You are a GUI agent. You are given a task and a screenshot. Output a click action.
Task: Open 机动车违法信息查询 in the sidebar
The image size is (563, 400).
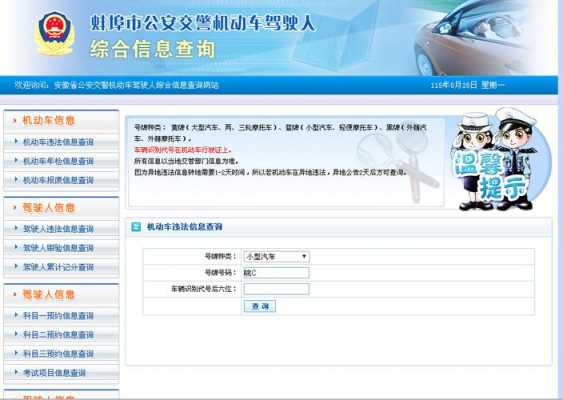point(58,142)
